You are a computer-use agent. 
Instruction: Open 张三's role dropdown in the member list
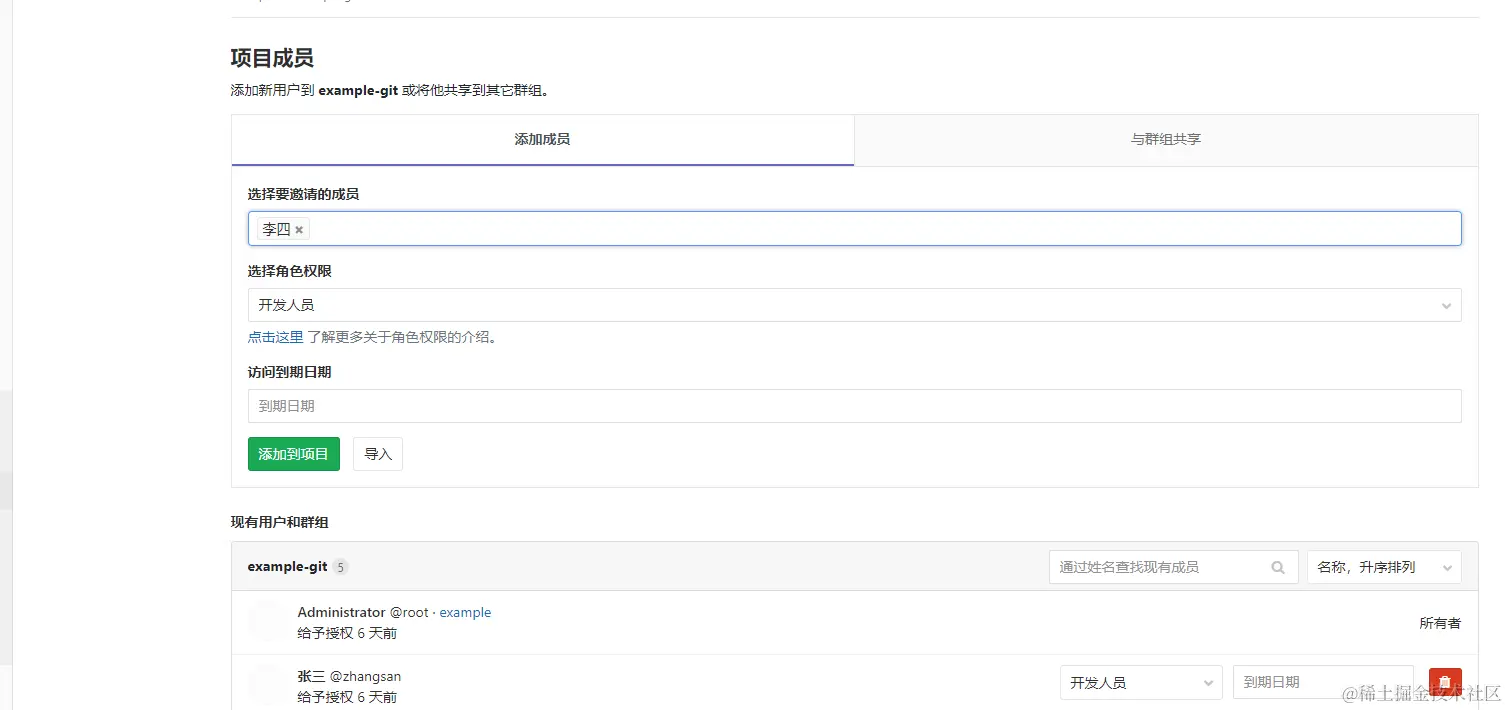coord(1141,682)
